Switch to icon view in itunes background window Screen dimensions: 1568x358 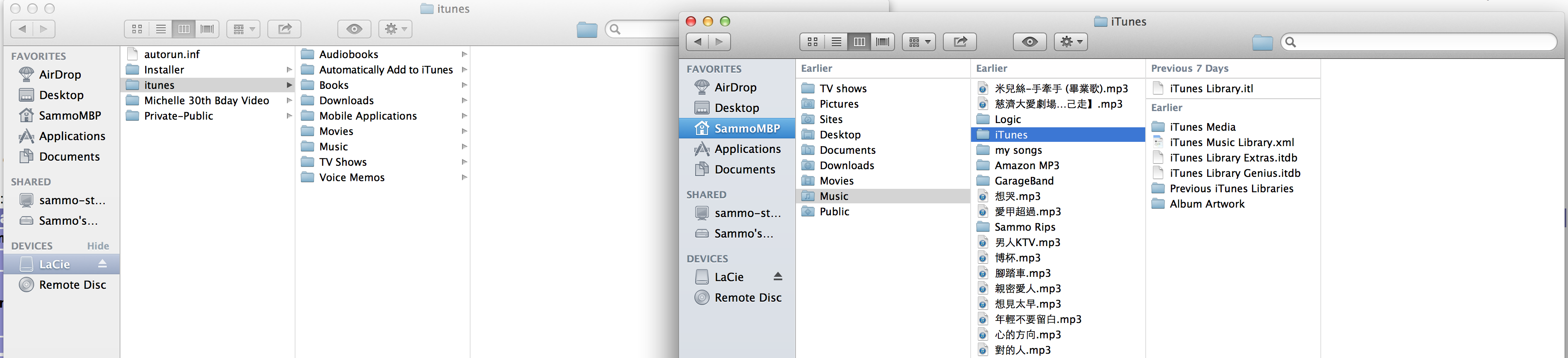click(x=137, y=29)
